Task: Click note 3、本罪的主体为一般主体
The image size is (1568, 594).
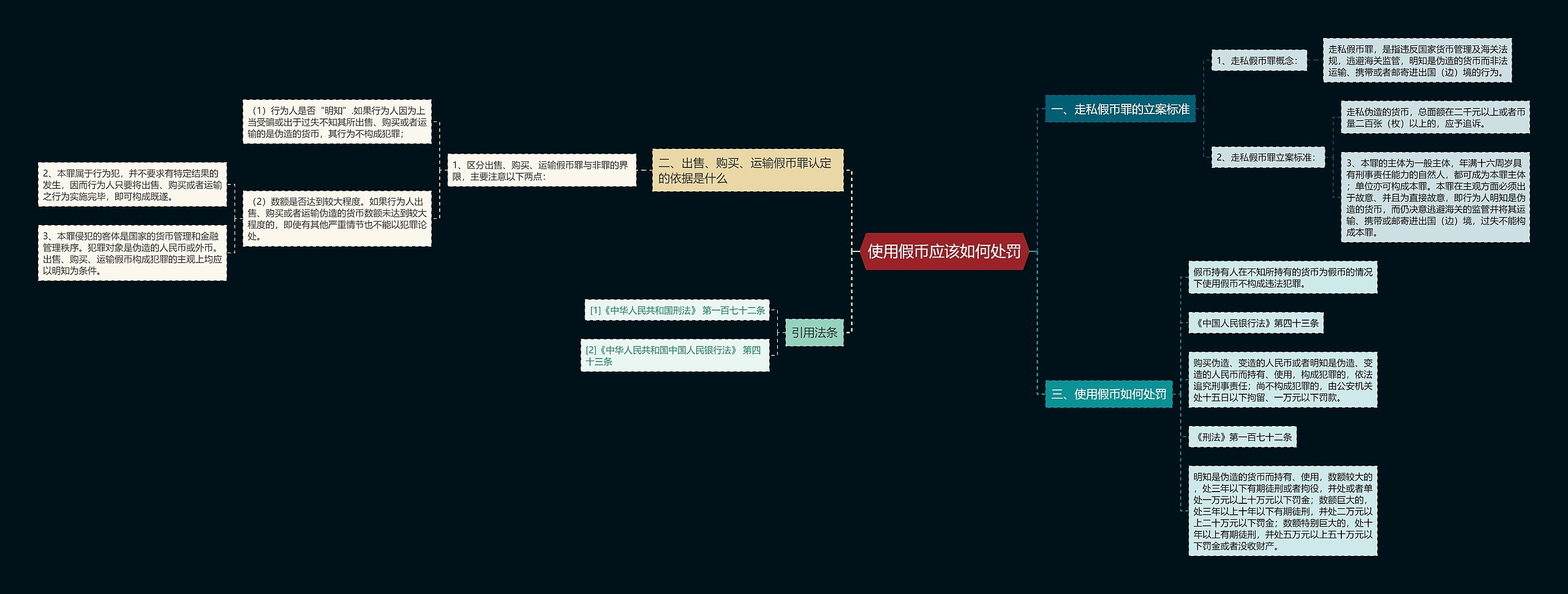Action: pos(1435,197)
